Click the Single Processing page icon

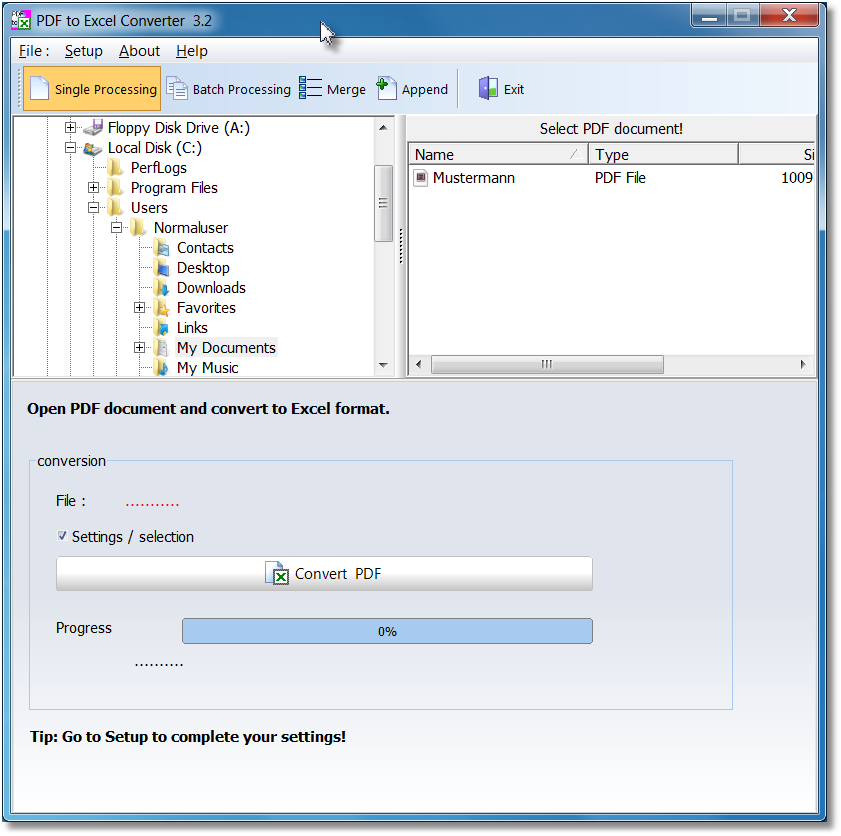point(40,88)
